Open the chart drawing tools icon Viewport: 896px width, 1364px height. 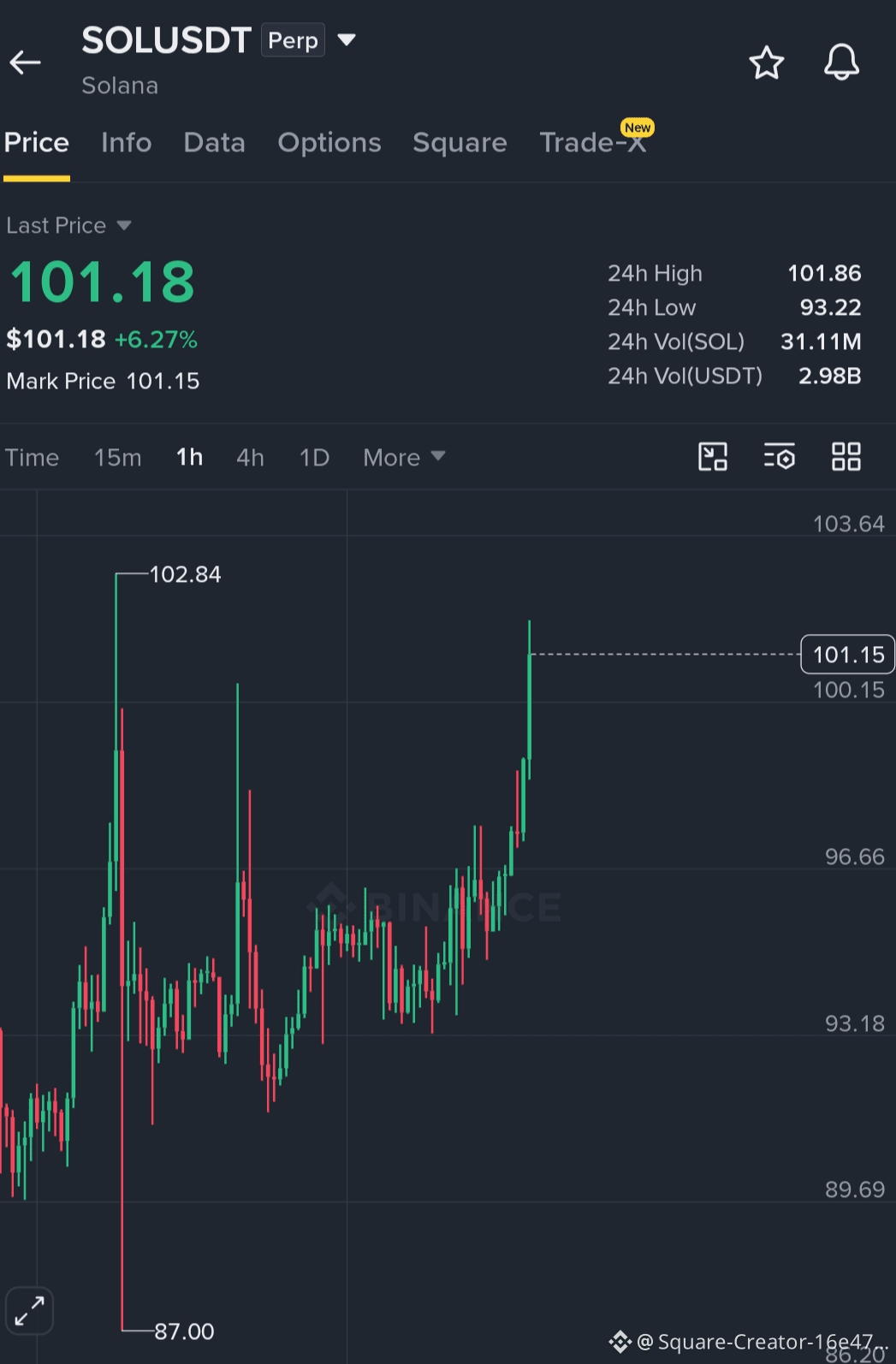(x=713, y=457)
